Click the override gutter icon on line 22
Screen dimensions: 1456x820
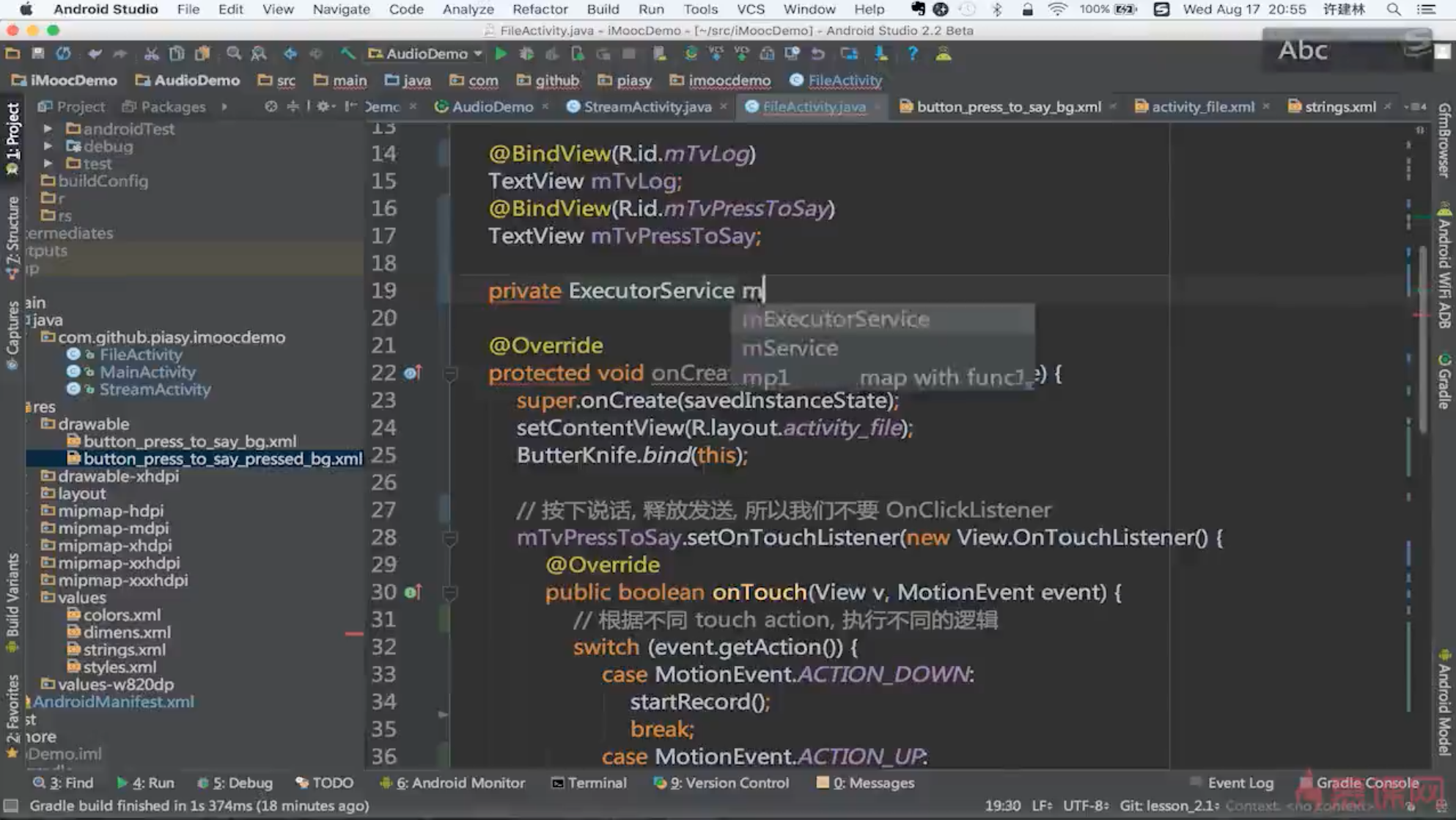click(413, 373)
